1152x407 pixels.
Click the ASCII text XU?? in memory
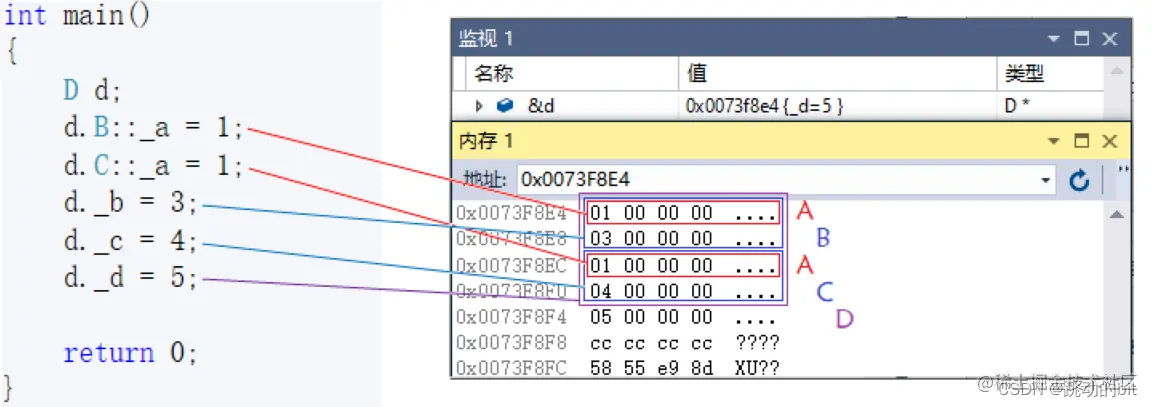[x=757, y=368]
